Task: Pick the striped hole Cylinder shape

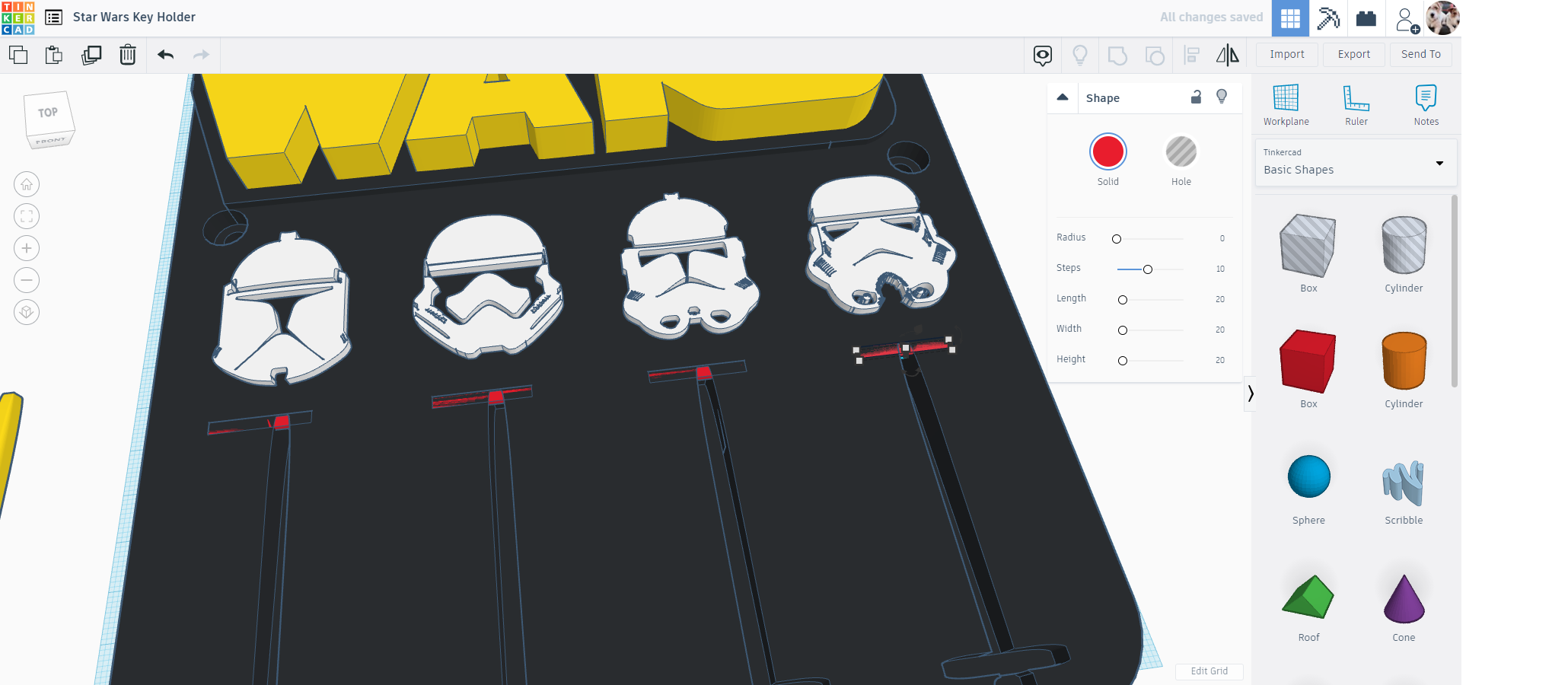Action: 1404,245
